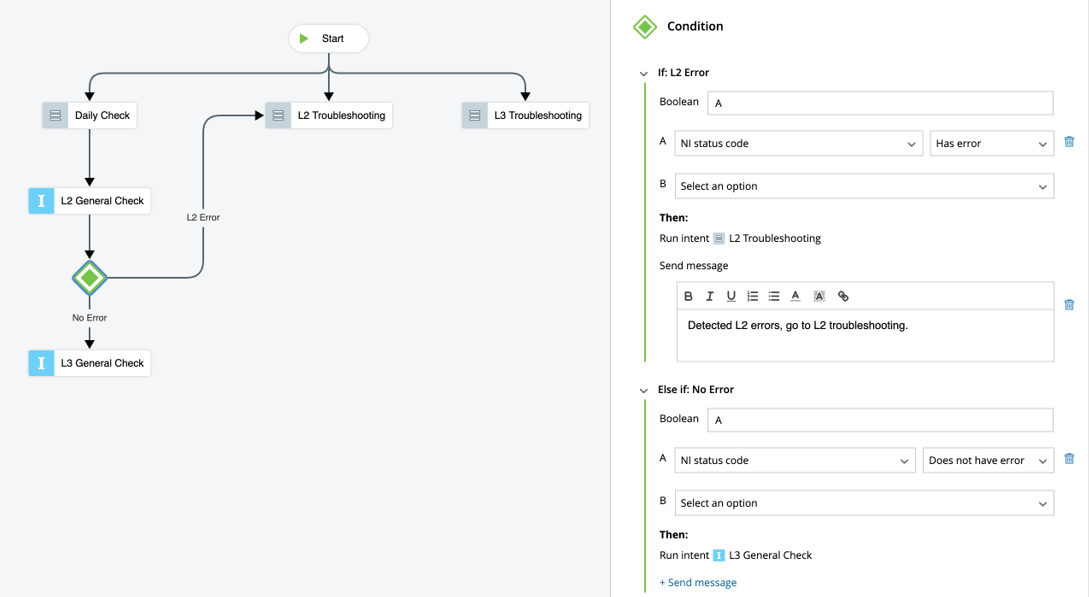The width and height of the screenshot is (1089, 597).
Task: Delete the L2 Error send message block
Action: (1069, 305)
